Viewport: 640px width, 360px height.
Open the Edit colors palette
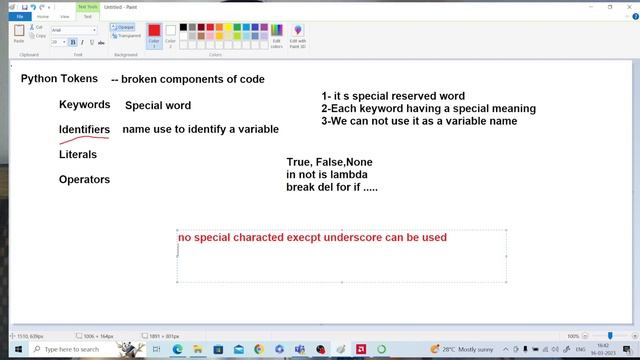[x=276, y=36]
